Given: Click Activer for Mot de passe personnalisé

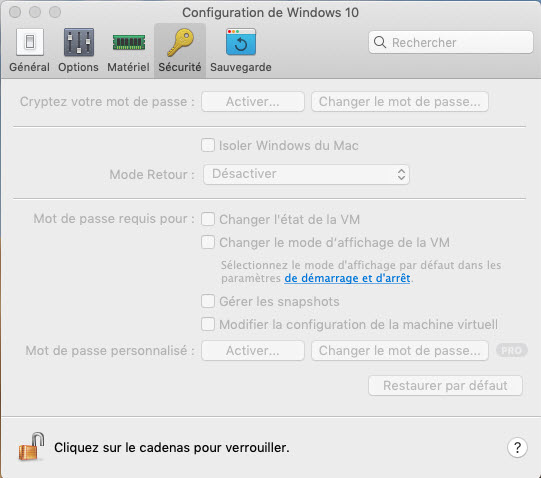Looking at the screenshot, I should [253, 351].
